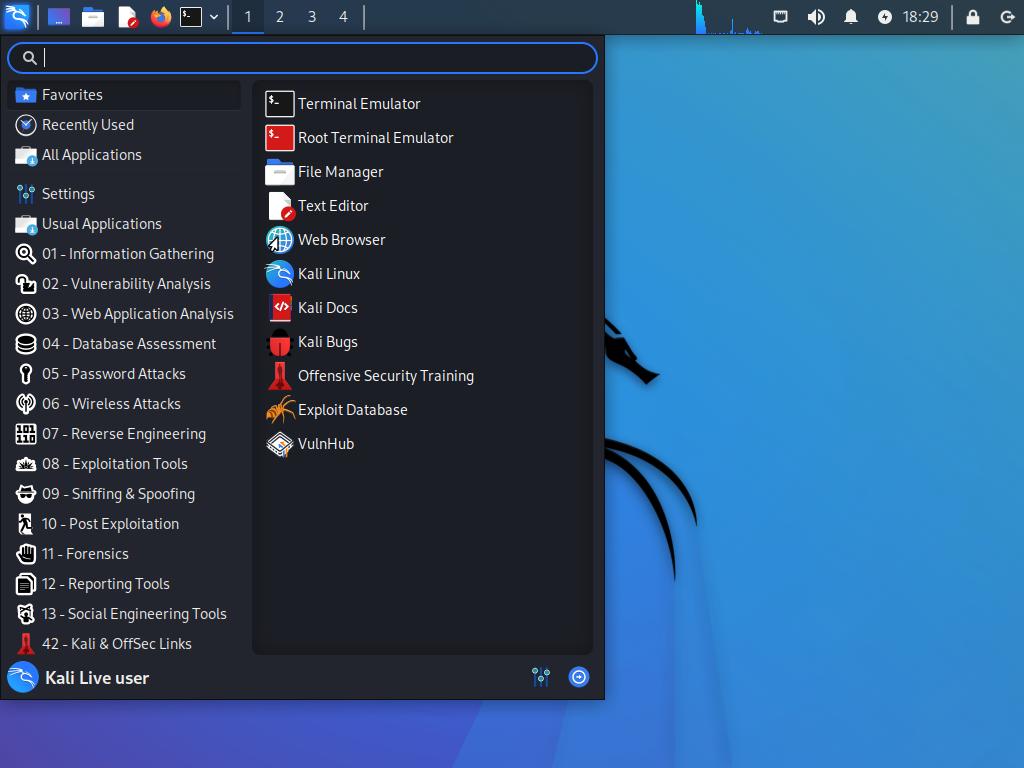Click the Kali Live user profile
The height and width of the screenshot is (768, 1024).
coord(78,678)
